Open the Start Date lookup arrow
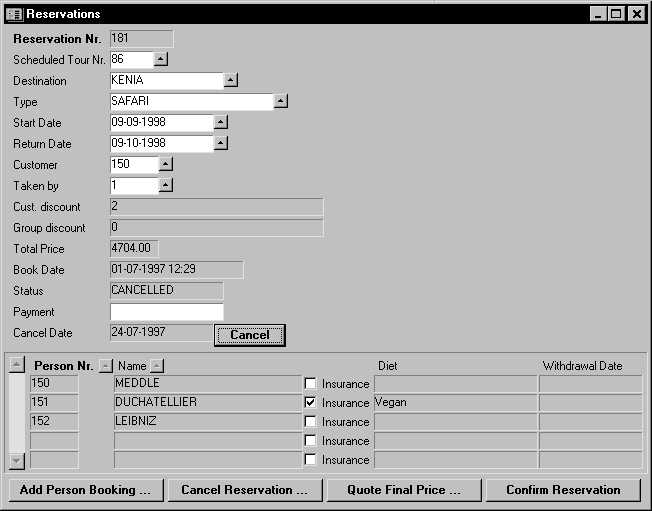652x511 pixels. 221,122
